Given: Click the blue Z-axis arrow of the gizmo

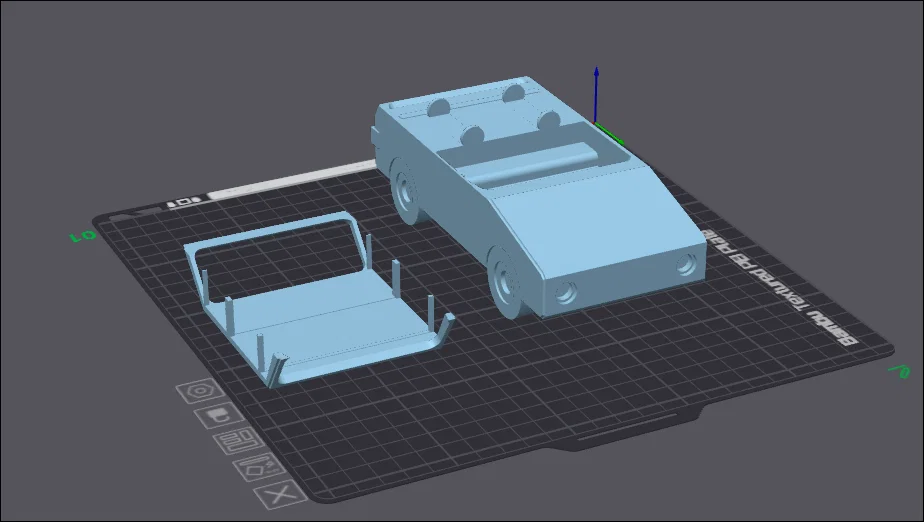Looking at the screenshot, I should point(596,94).
